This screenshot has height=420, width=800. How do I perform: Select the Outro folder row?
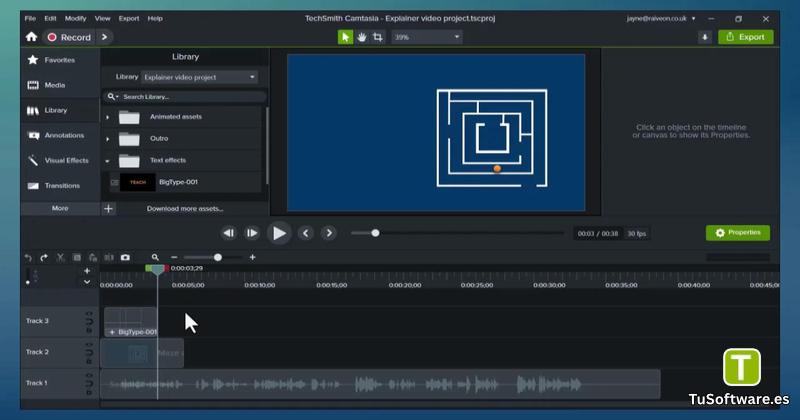coord(182,138)
